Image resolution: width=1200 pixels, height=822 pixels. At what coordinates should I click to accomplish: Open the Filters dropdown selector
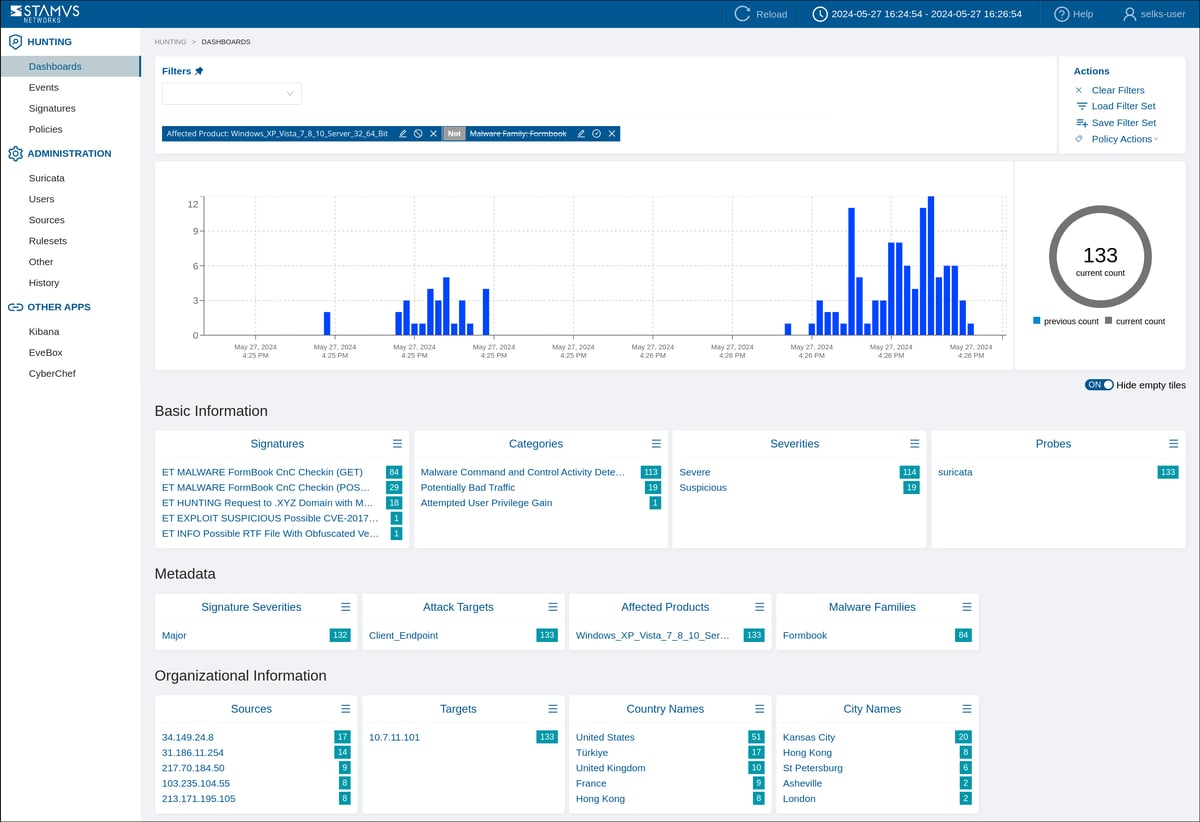pyautogui.click(x=231, y=94)
